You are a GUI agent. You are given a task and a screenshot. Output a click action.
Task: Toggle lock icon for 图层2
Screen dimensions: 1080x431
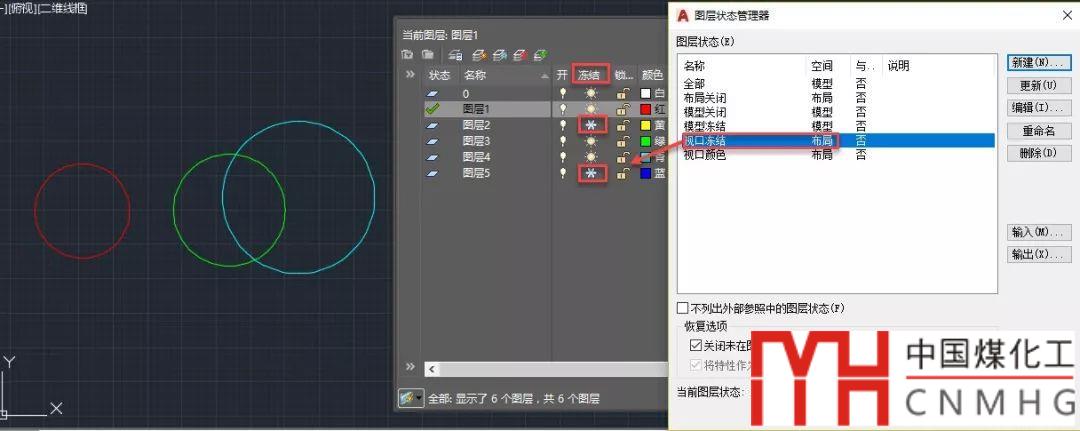point(622,125)
